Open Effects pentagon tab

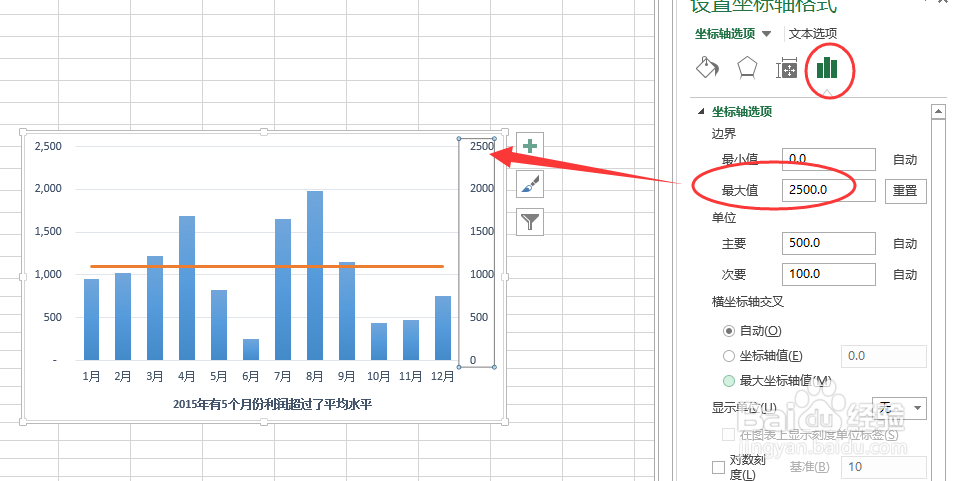coord(746,67)
